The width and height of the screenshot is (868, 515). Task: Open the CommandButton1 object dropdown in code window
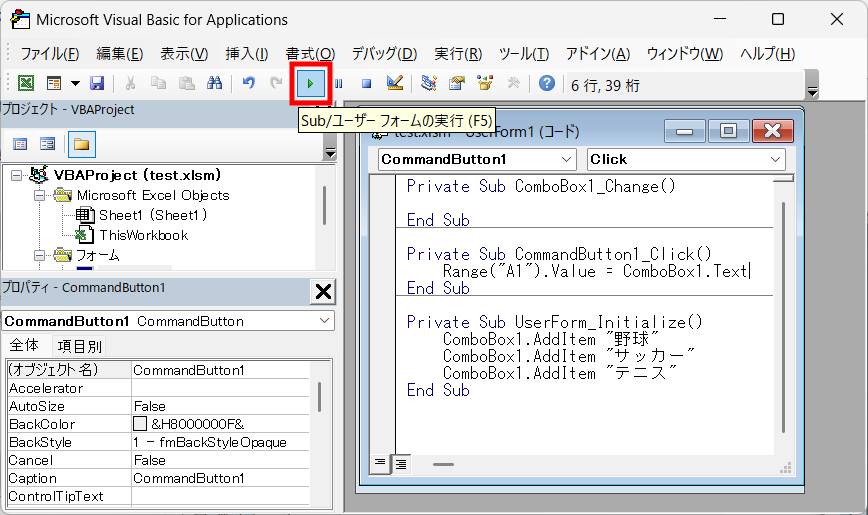(x=566, y=159)
